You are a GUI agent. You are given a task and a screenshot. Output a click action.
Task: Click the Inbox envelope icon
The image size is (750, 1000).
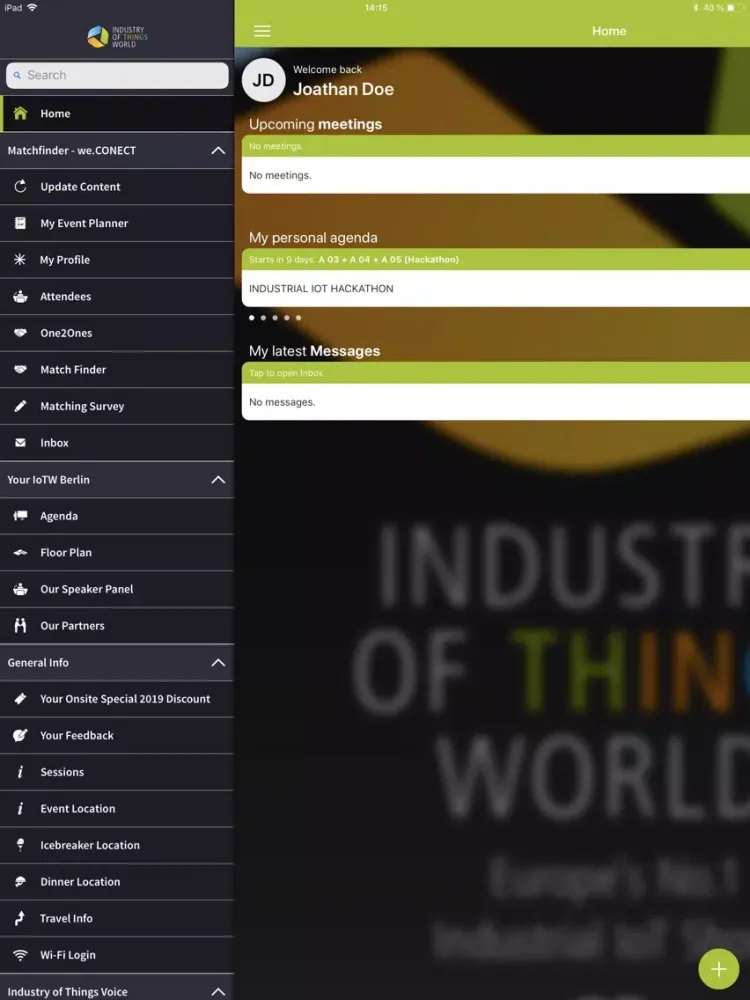pyautogui.click(x=20, y=442)
